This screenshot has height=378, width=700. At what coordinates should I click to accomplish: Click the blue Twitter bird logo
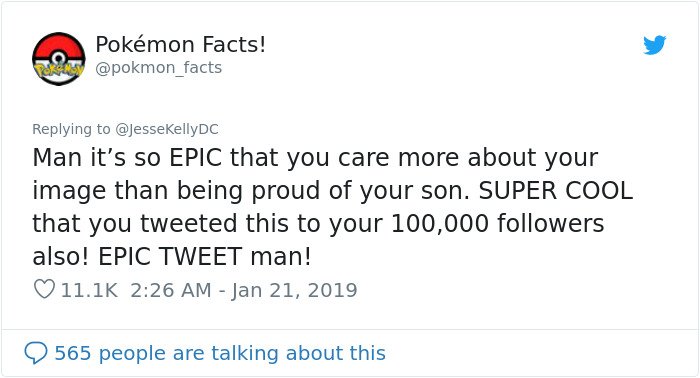pos(654,45)
